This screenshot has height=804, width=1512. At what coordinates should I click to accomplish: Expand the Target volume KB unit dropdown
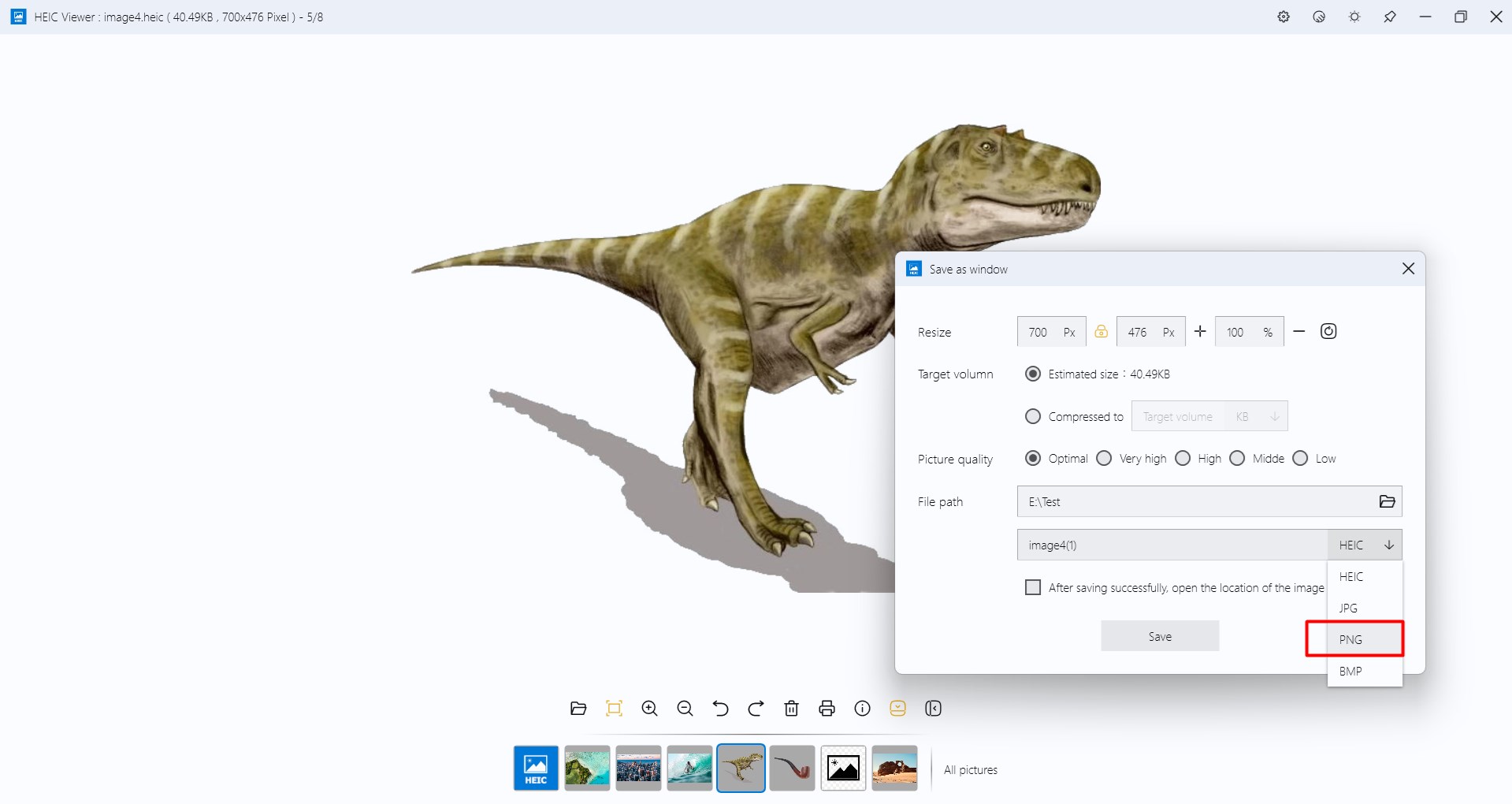coord(1274,416)
